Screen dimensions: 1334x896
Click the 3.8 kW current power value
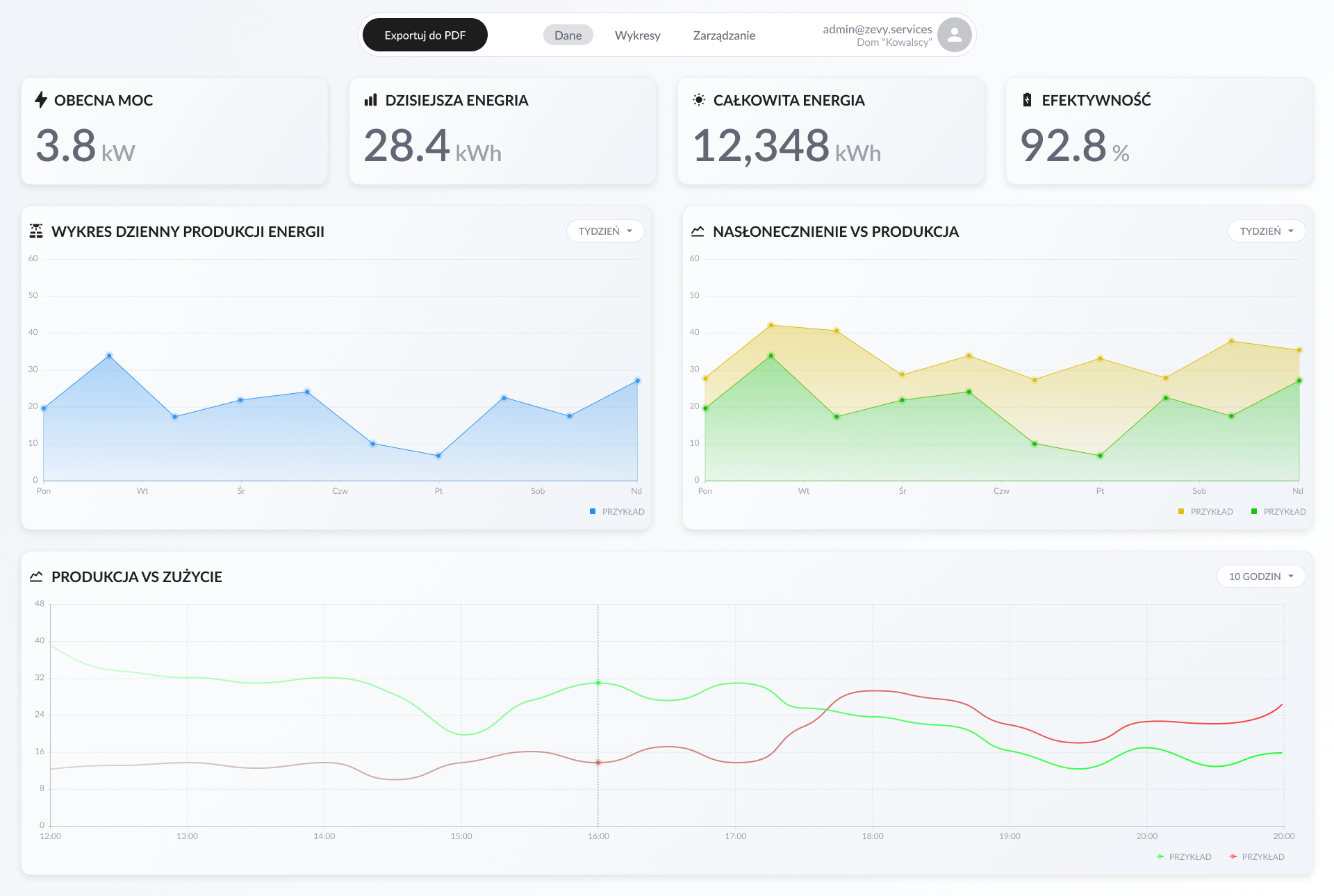(85, 147)
